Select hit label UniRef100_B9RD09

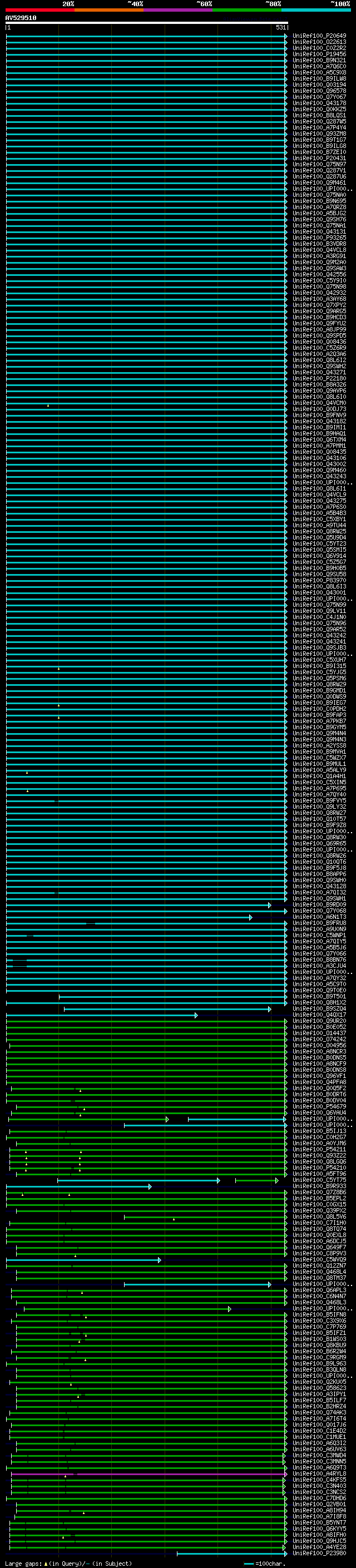click(319, 905)
